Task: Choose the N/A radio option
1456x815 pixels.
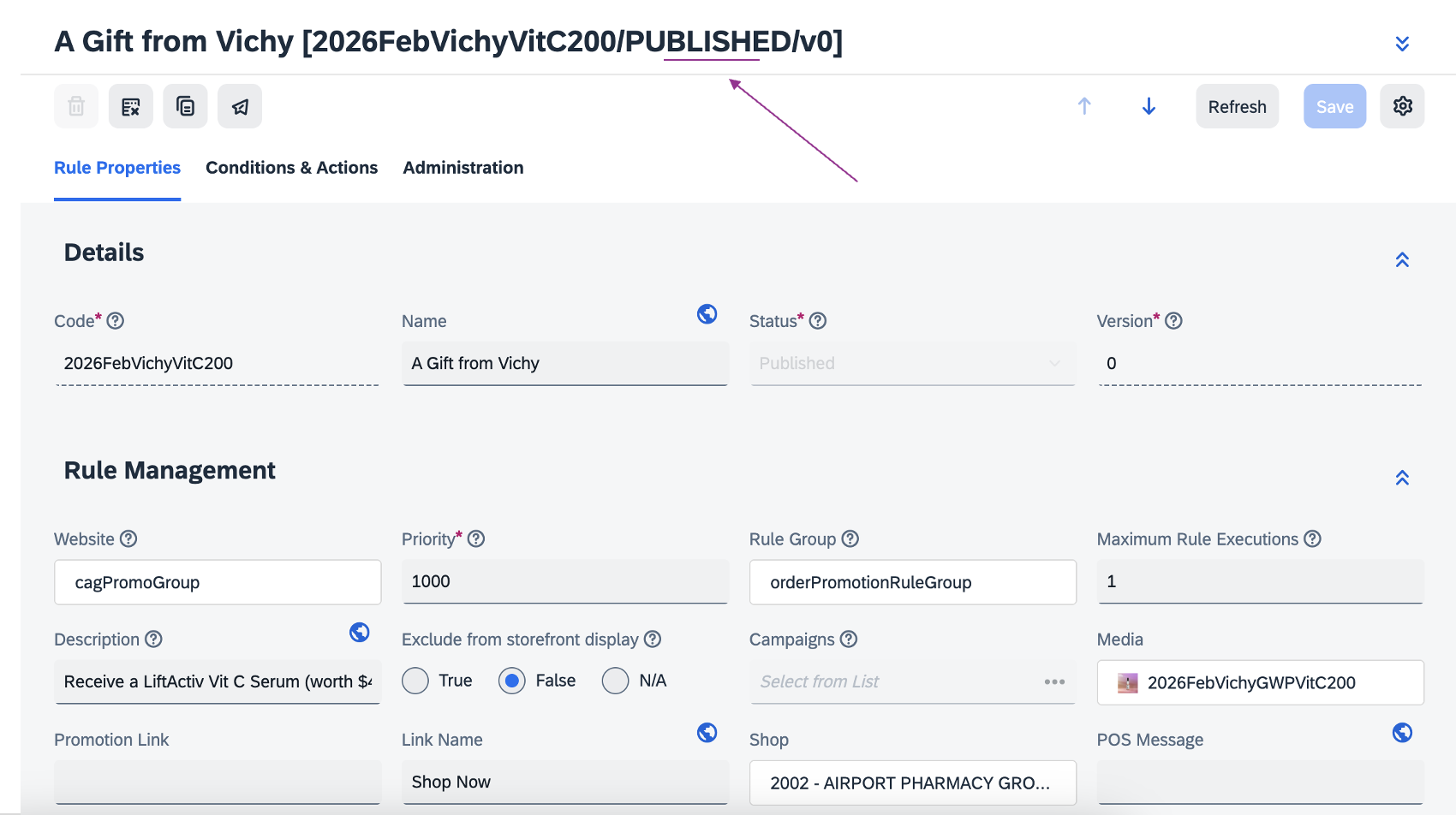Action: point(615,681)
